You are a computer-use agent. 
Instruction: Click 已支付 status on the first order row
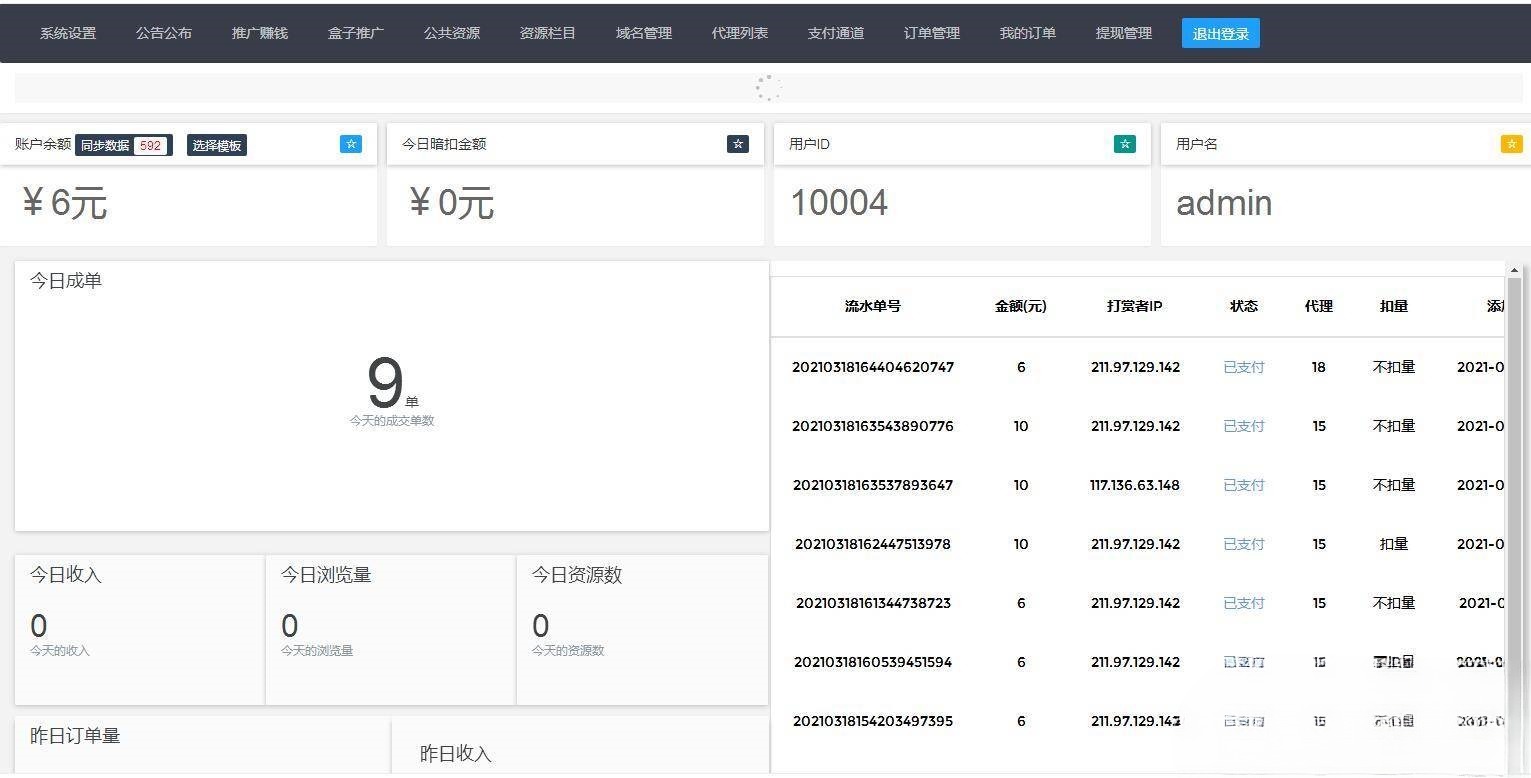pyautogui.click(x=1243, y=367)
